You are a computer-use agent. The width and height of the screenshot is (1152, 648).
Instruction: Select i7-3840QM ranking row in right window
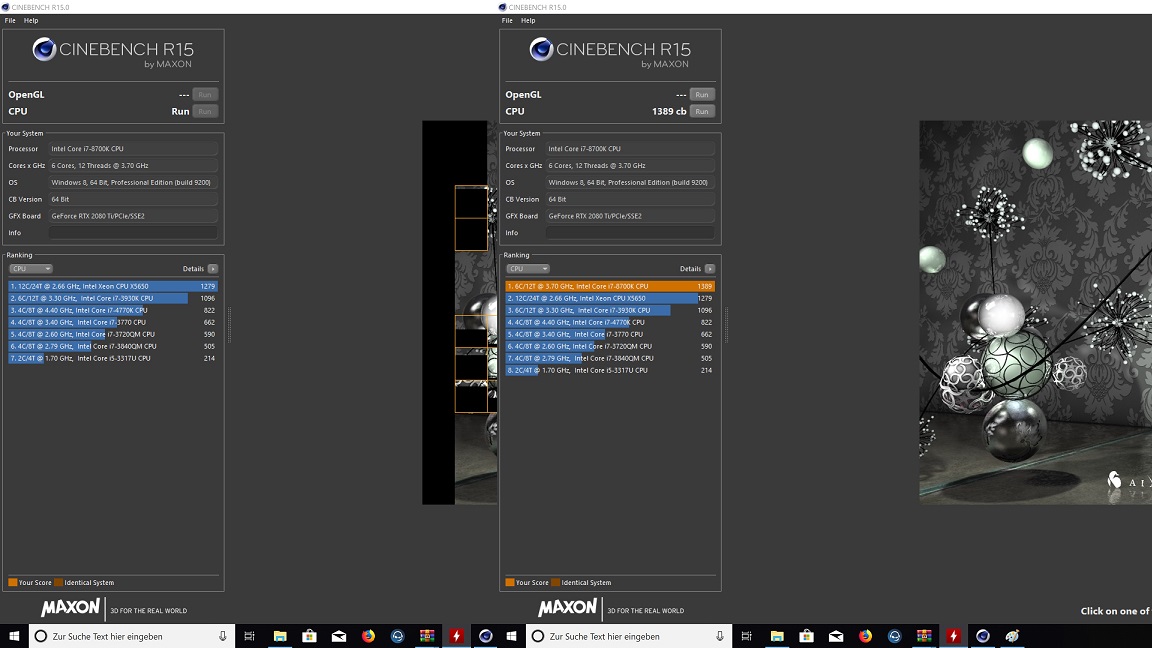pos(611,358)
